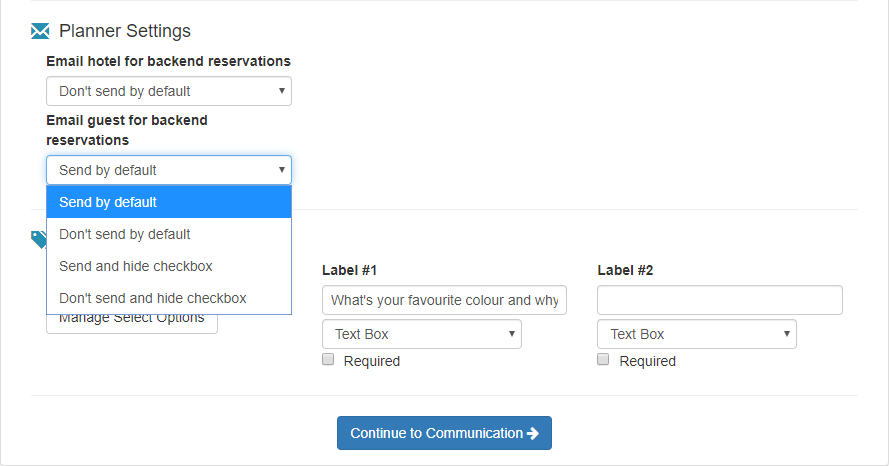Click the Planner Settings envelope icon

click(x=40, y=32)
